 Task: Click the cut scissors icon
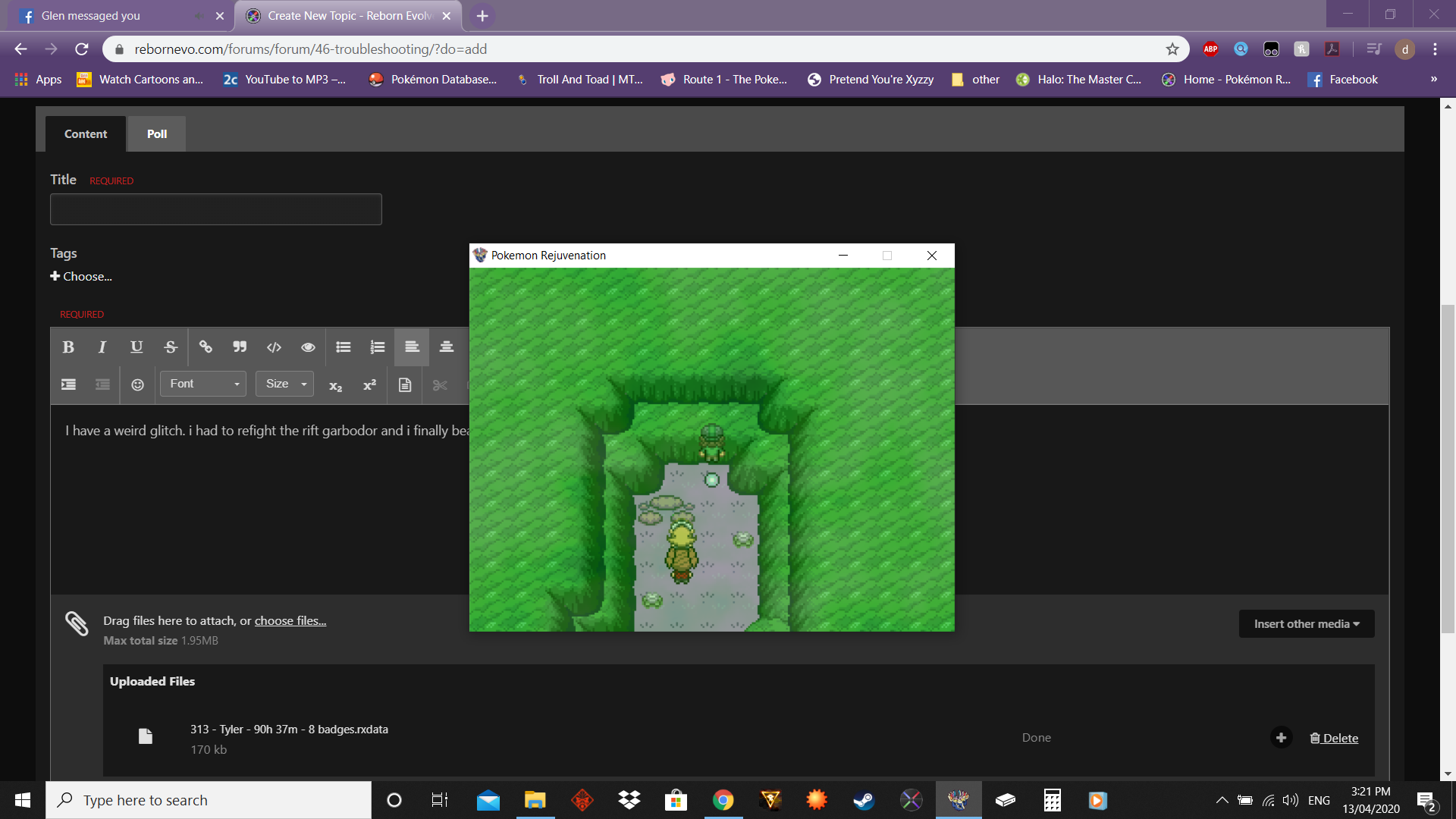(x=440, y=385)
